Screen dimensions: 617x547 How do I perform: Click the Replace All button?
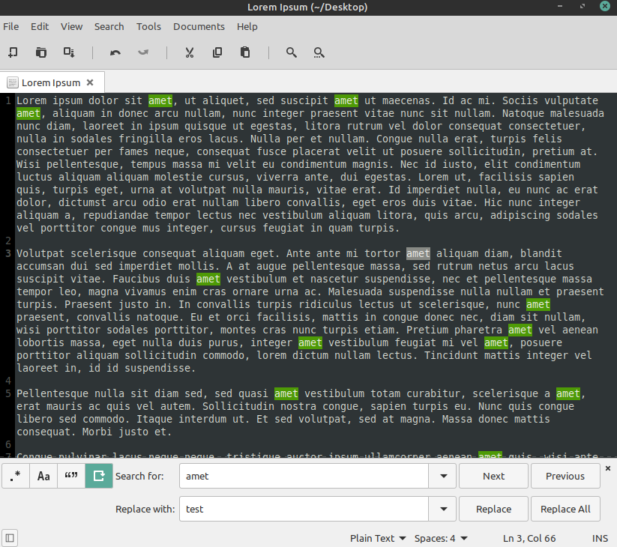(x=565, y=509)
